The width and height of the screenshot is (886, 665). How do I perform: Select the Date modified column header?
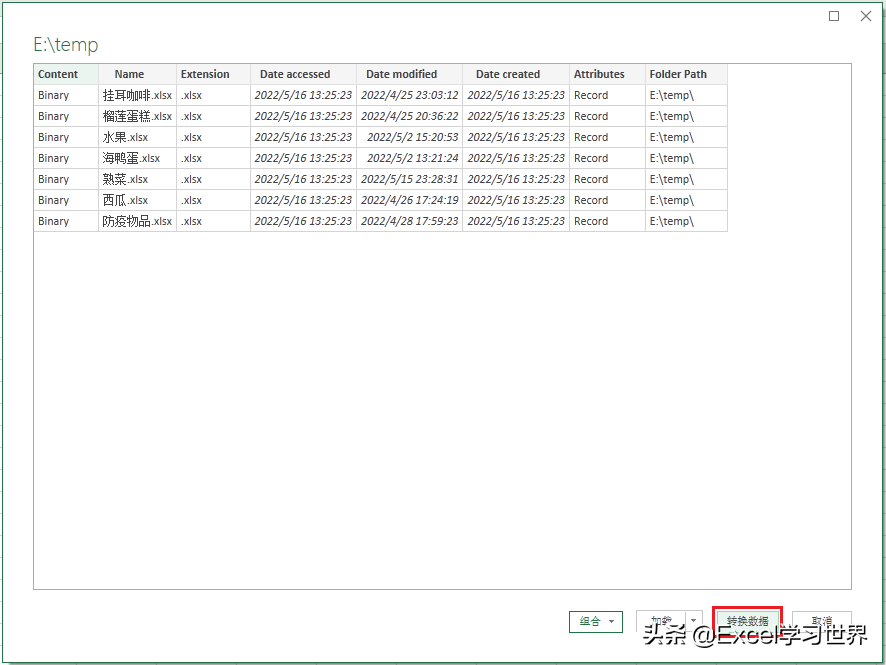click(x=409, y=74)
